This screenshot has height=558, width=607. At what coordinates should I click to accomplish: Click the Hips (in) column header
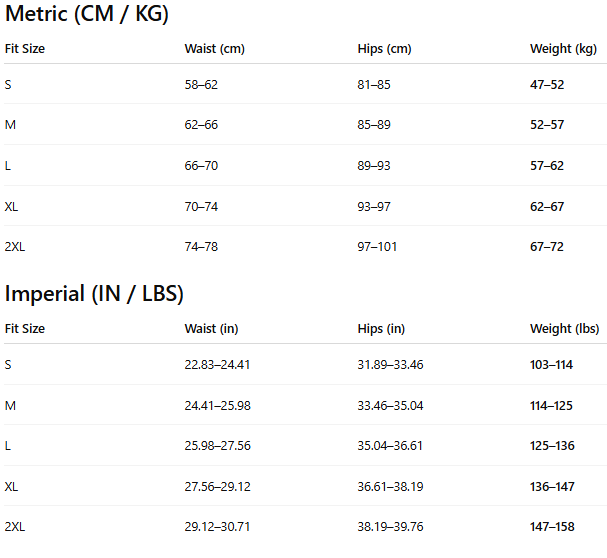coord(381,328)
